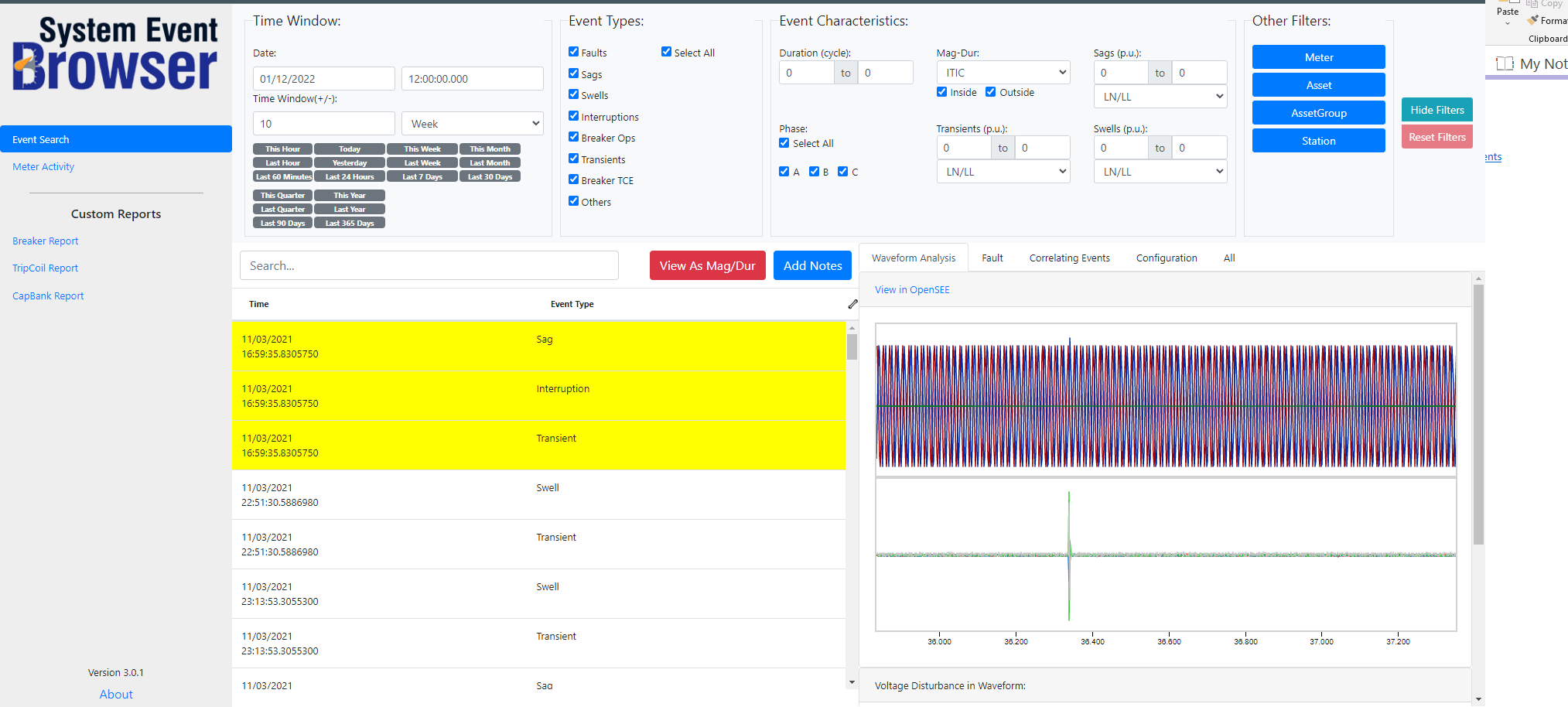Uncheck the Faults event type
The width and height of the screenshot is (1568, 707).
point(573,52)
